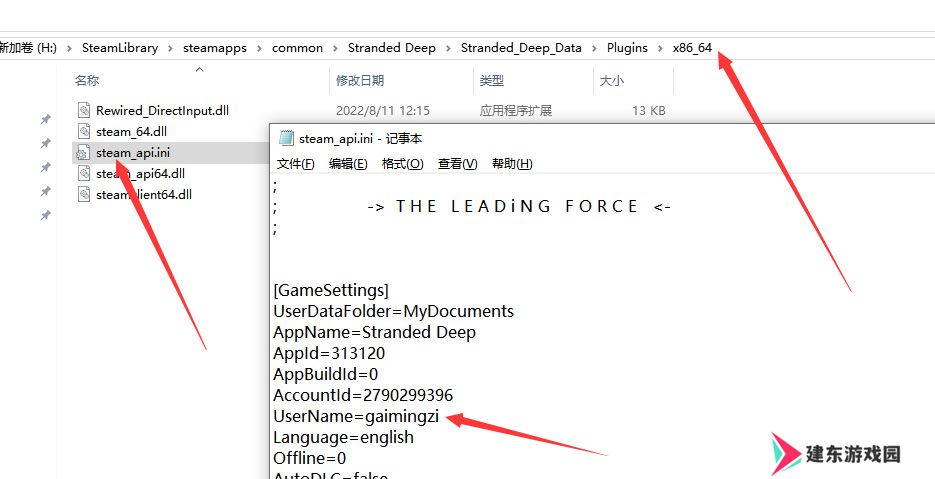935x479 pixels.
Task: Navigate to Plugins in the breadcrumb path
Action: pos(627,48)
